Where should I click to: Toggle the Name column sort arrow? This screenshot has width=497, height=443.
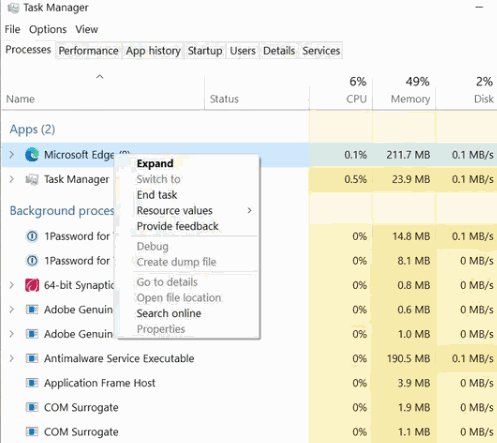pos(100,77)
